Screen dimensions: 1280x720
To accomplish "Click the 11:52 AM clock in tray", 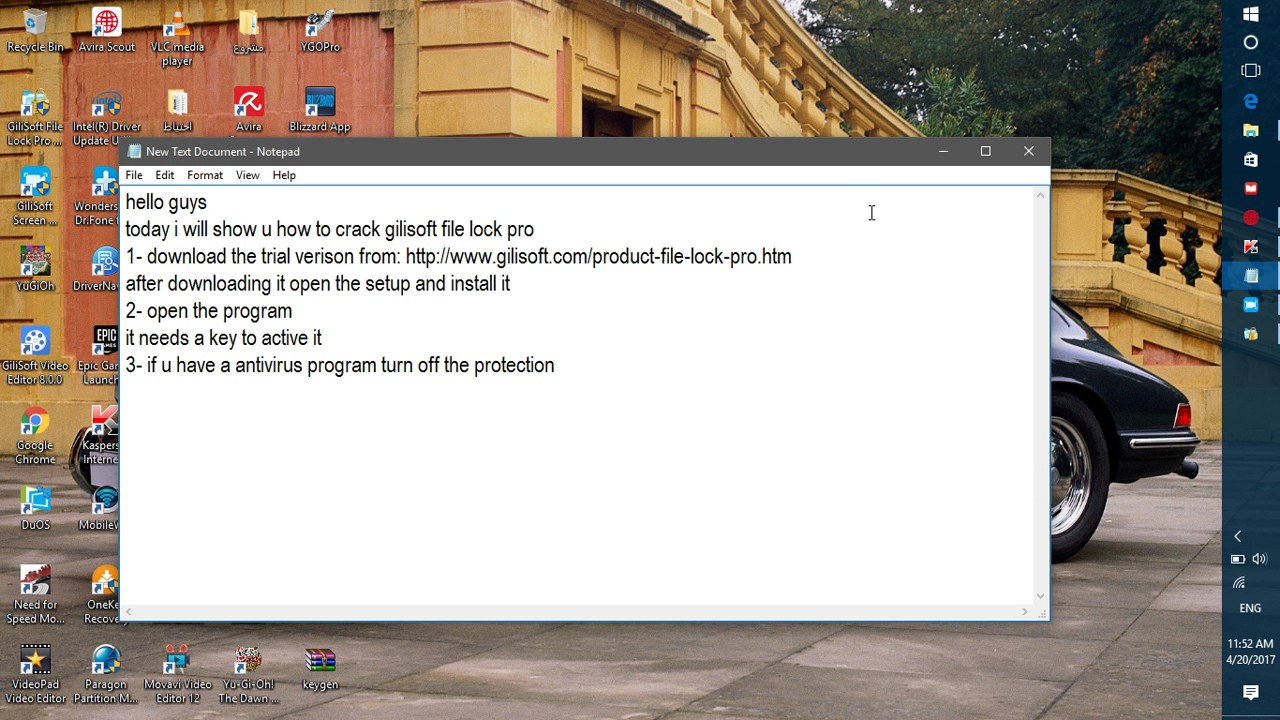I will coord(1251,644).
